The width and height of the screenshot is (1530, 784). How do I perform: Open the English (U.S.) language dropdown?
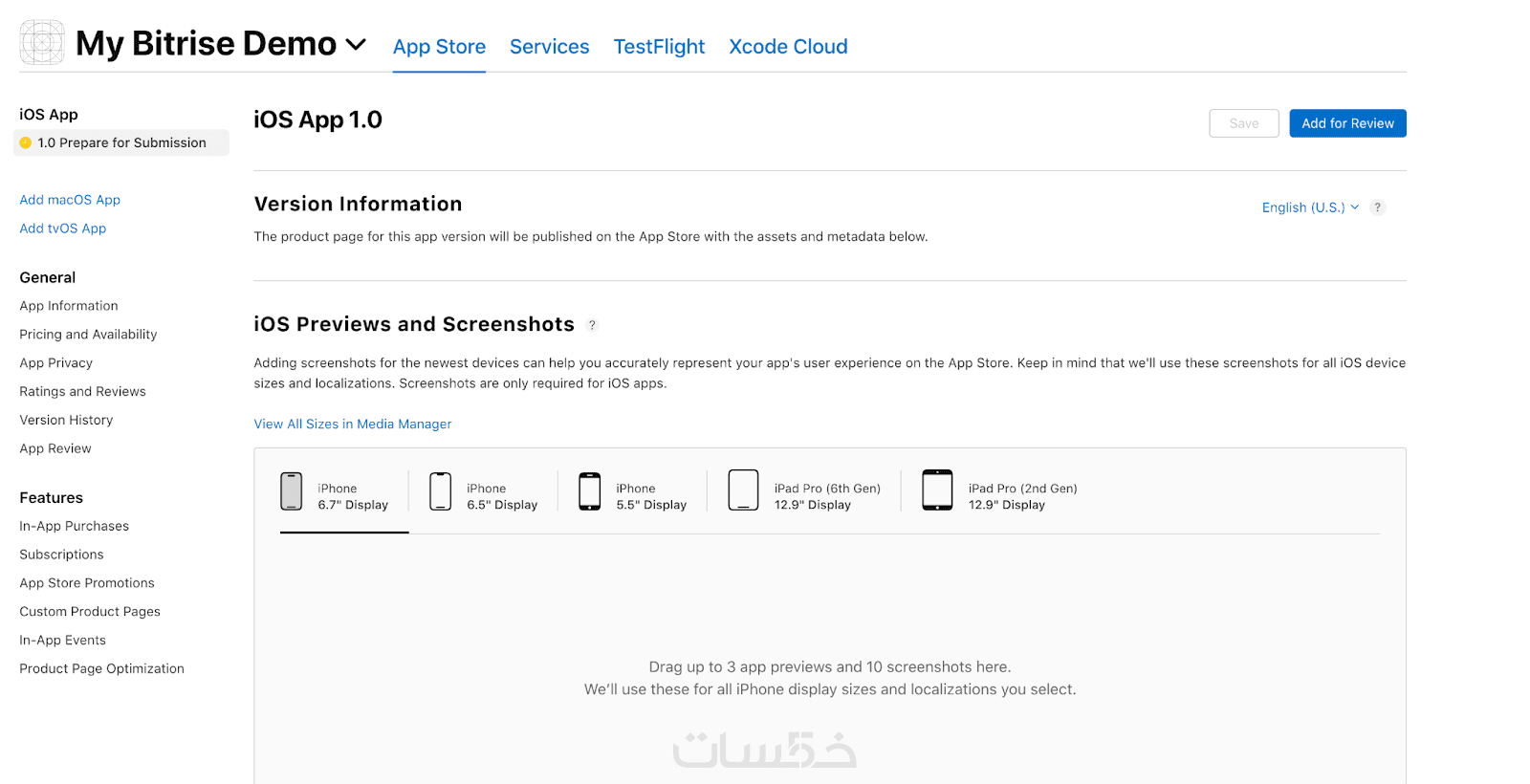[1309, 207]
